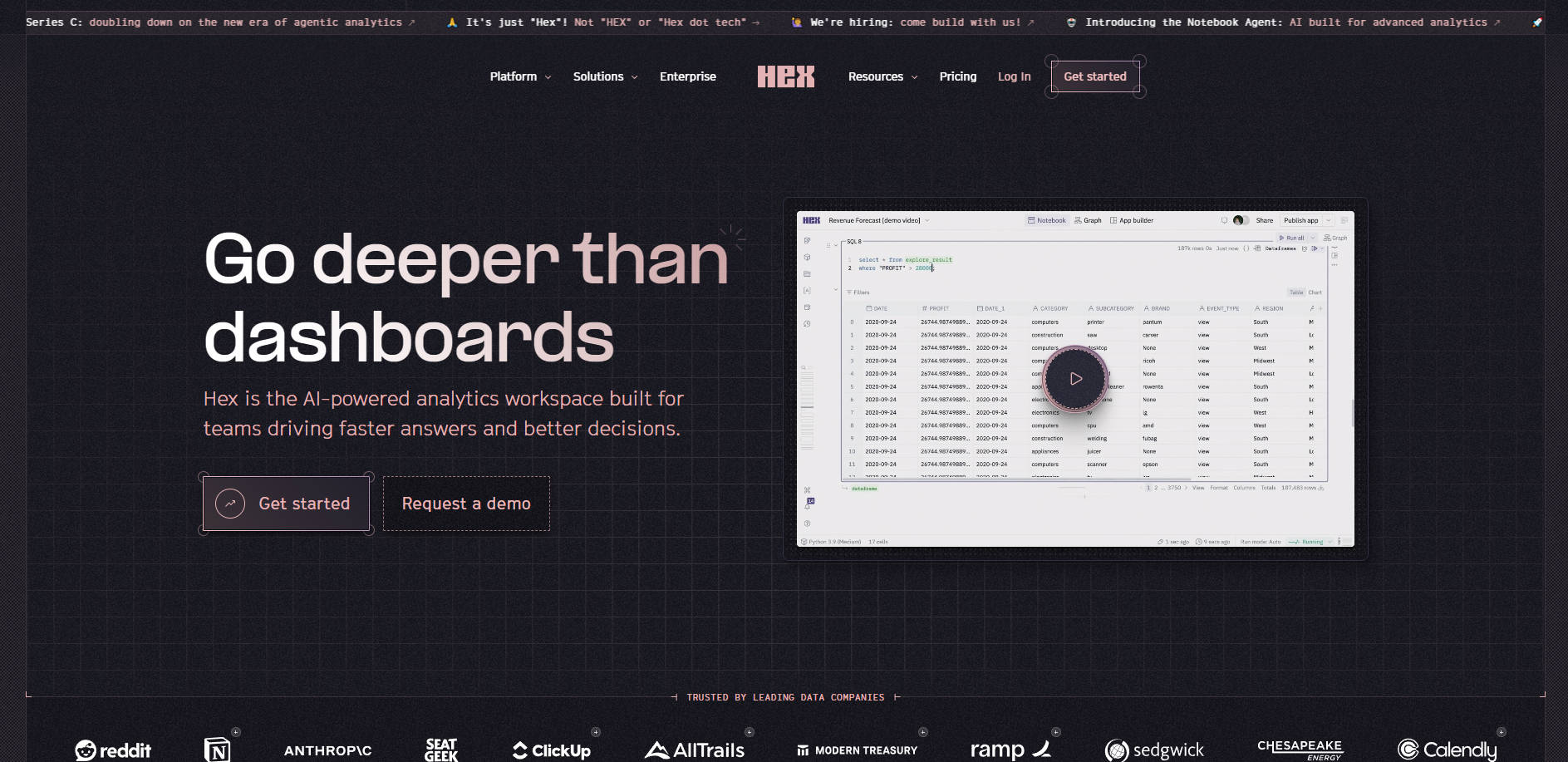1568x762 pixels.
Task: Click the sedgwick logo
Action: [x=1154, y=750]
